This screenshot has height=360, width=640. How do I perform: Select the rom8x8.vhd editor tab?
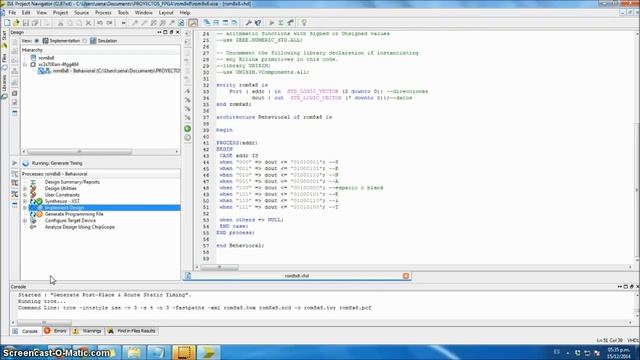click(297, 276)
